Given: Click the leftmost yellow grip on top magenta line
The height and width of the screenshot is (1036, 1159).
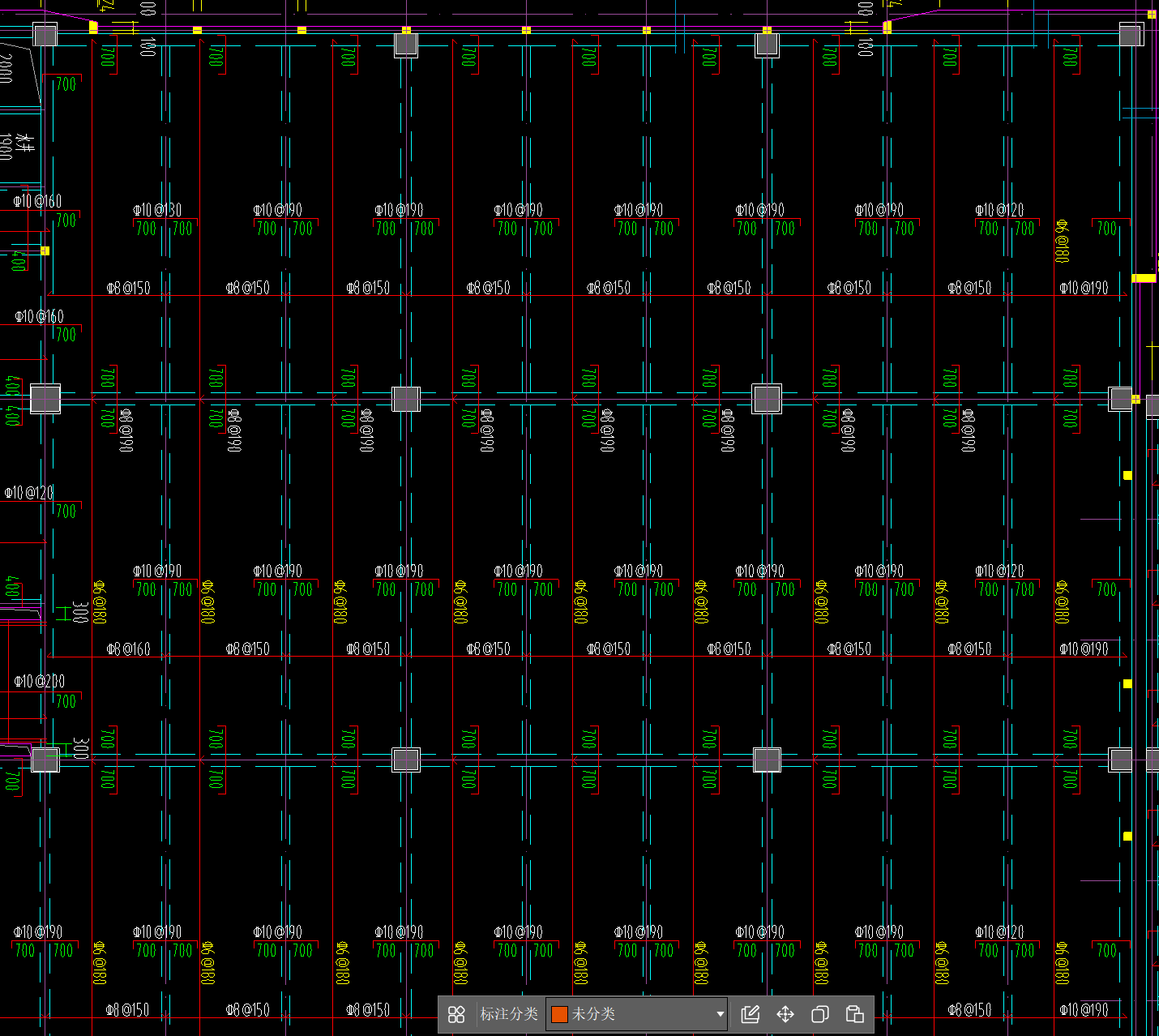Looking at the screenshot, I should coord(93,28).
